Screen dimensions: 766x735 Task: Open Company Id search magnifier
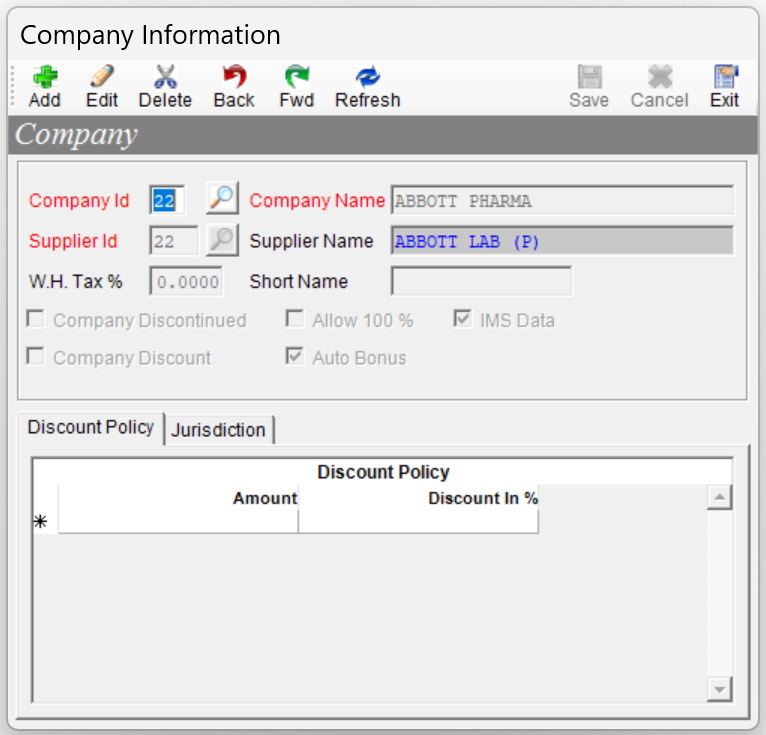click(x=222, y=198)
